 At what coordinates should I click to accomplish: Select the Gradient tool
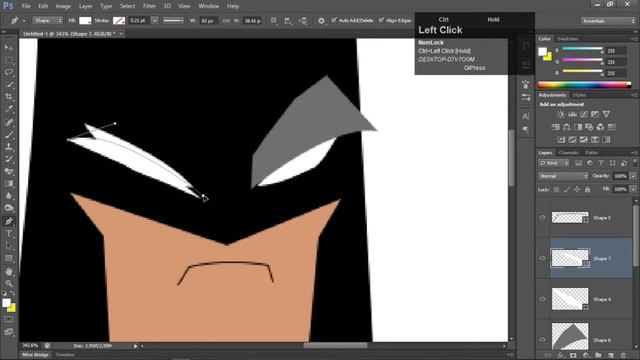(x=9, y=184)
